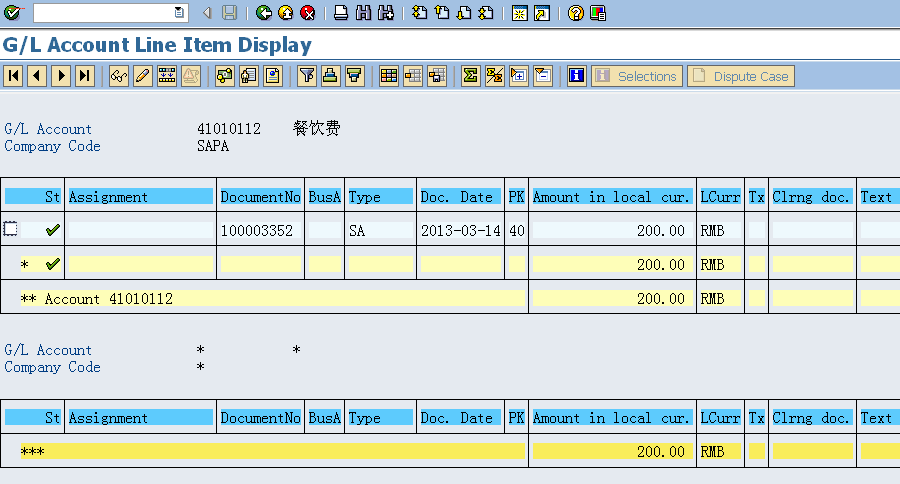Select first table's Amount in local cur. header
This screenshot has width=900, height=484.
612,197
